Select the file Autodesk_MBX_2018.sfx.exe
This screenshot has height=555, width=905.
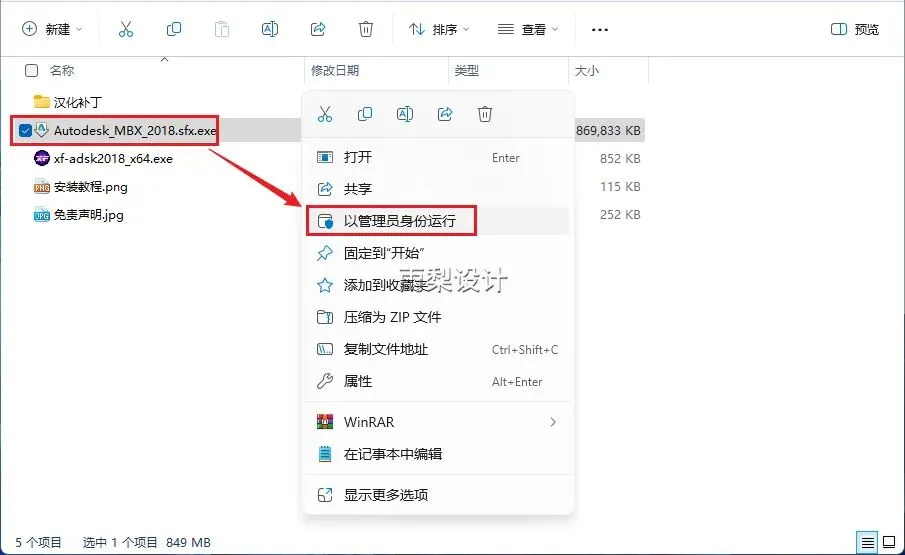pyautogui.click(x=135, y=130)
